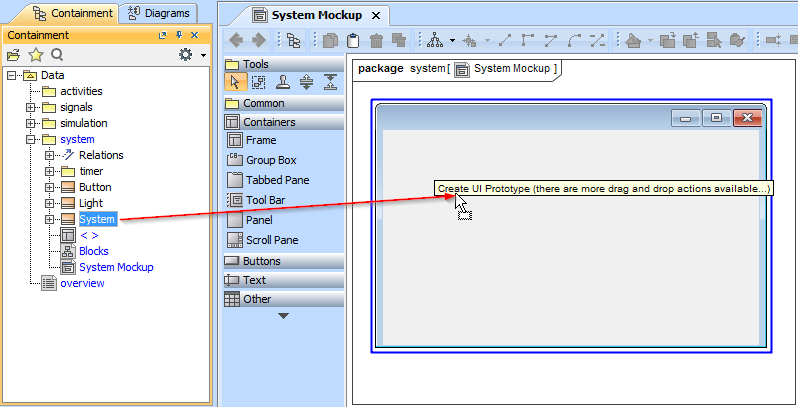Open the Tools palette group
This screenshot has height=407, width=798.
coord(284,64)
